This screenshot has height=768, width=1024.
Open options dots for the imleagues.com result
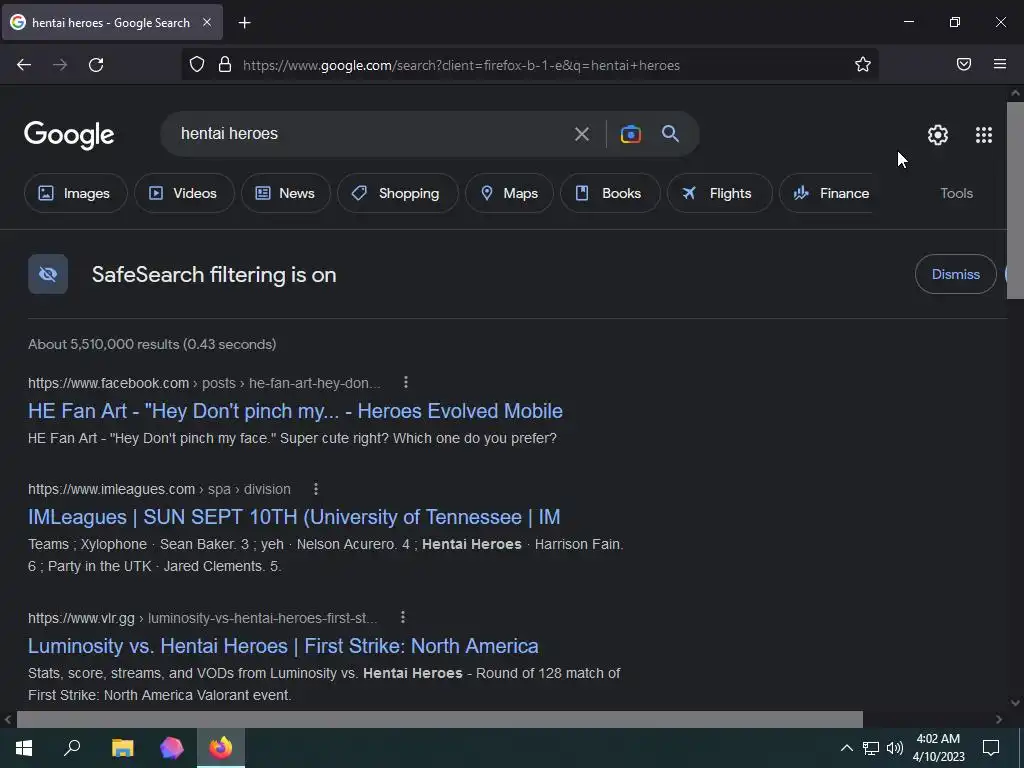point(315,489)
